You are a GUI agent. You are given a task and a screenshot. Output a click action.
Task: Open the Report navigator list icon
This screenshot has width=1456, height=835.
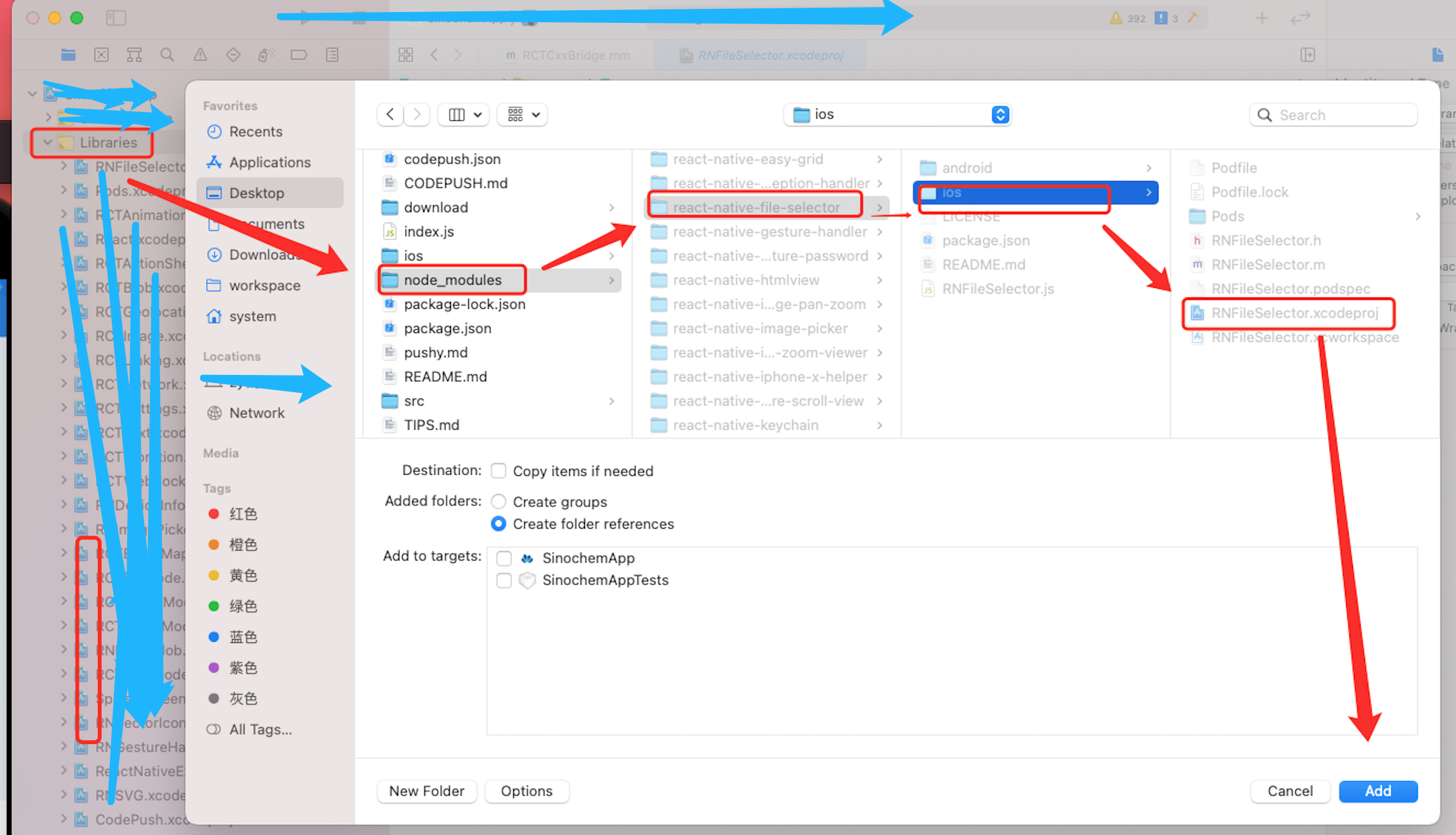332,55
